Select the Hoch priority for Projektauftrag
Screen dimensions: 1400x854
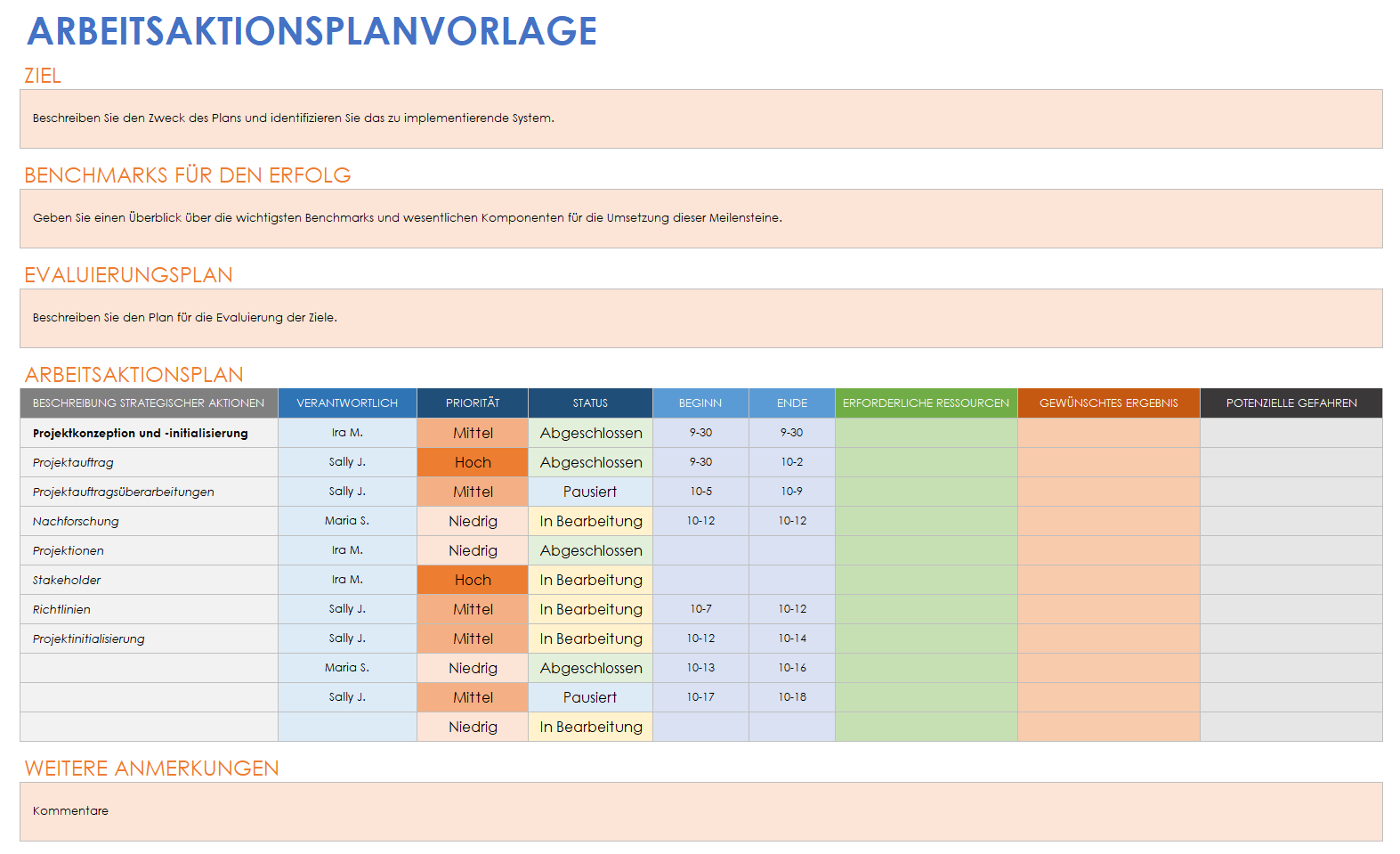(x=473, y=462)
